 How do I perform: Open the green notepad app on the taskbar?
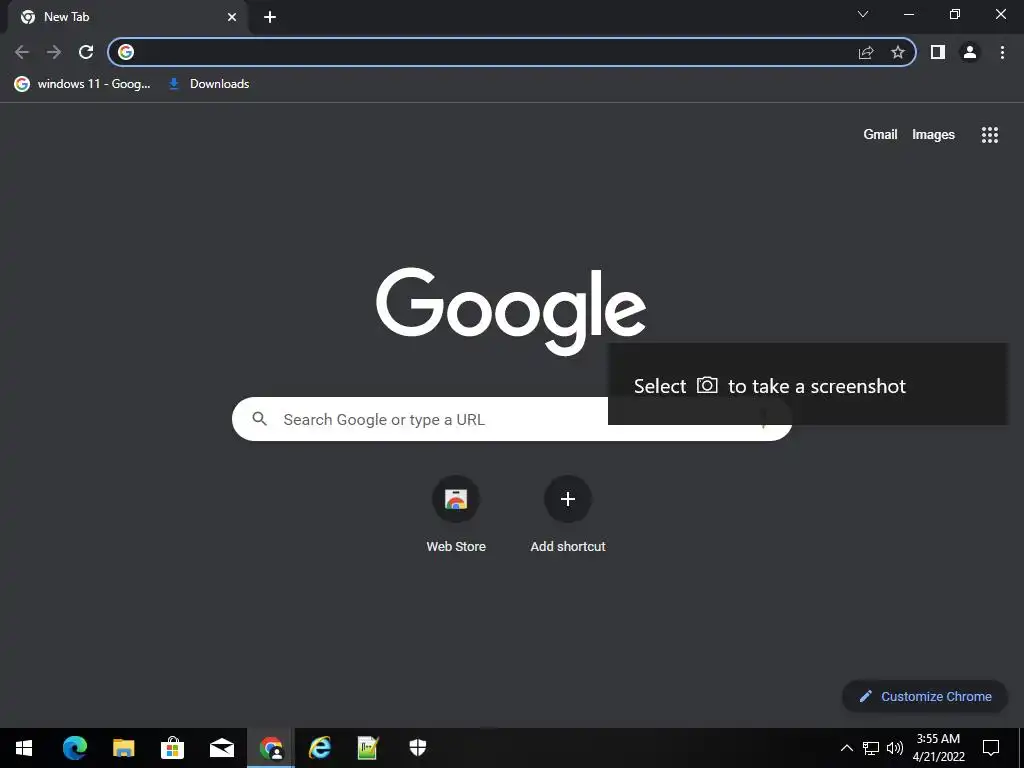(368, 748)
